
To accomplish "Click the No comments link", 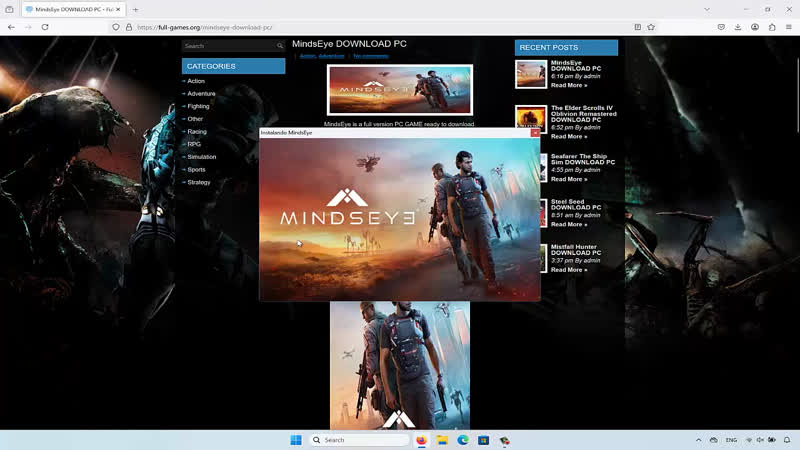I will (371, 56).
